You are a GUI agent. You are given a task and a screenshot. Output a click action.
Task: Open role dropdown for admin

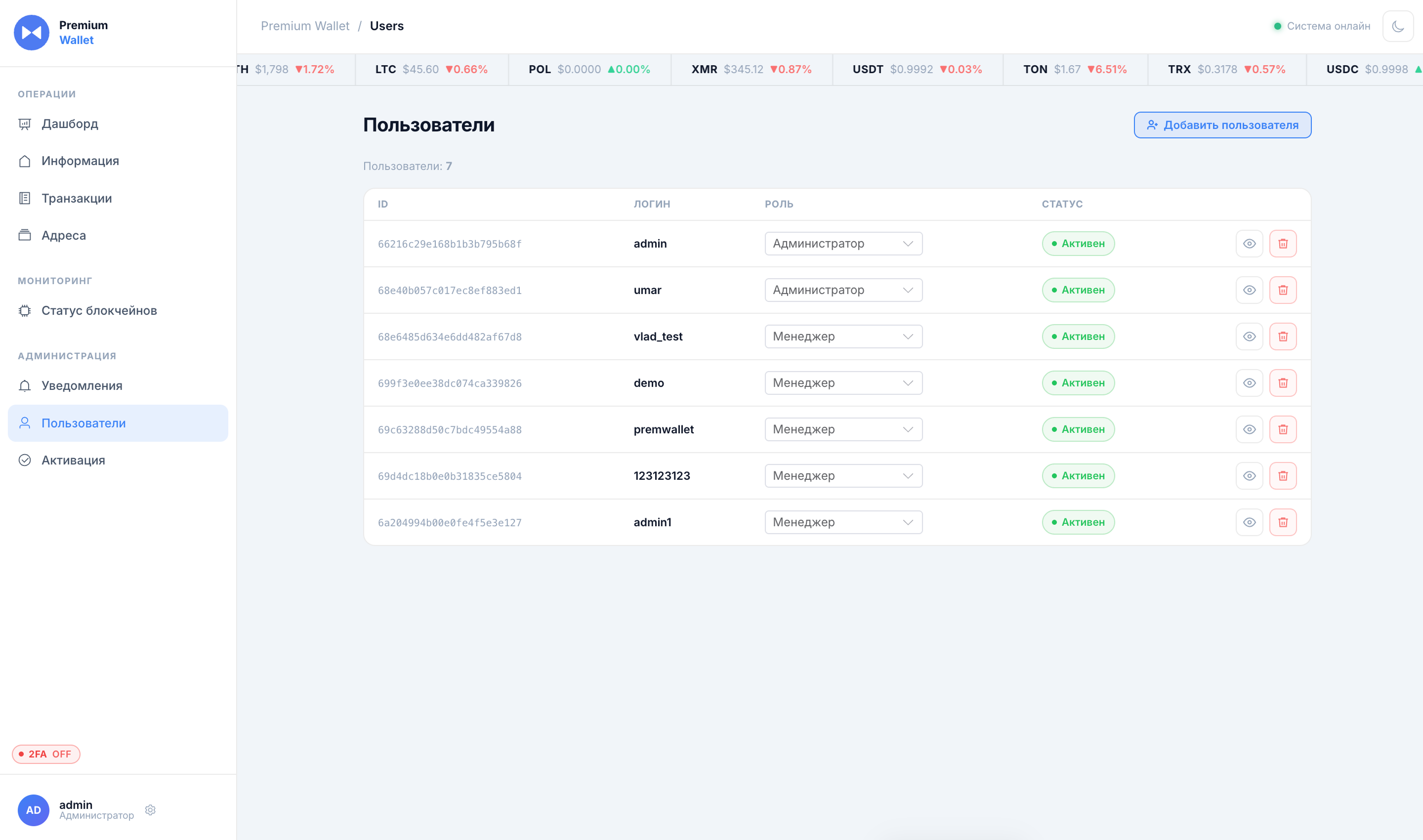pyautogui.click(x=843, y=244)
